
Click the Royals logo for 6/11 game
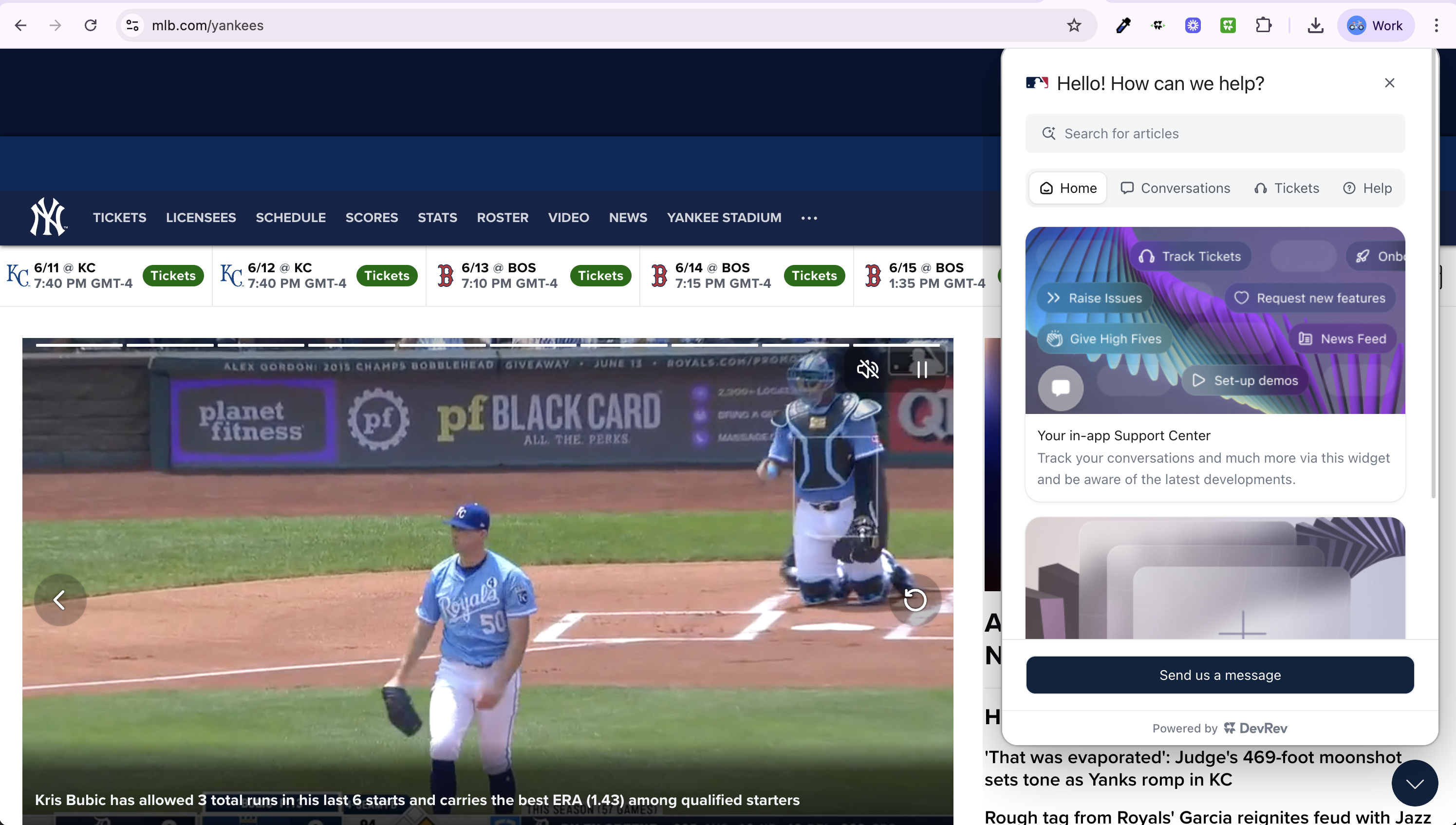tap(18, 275)
